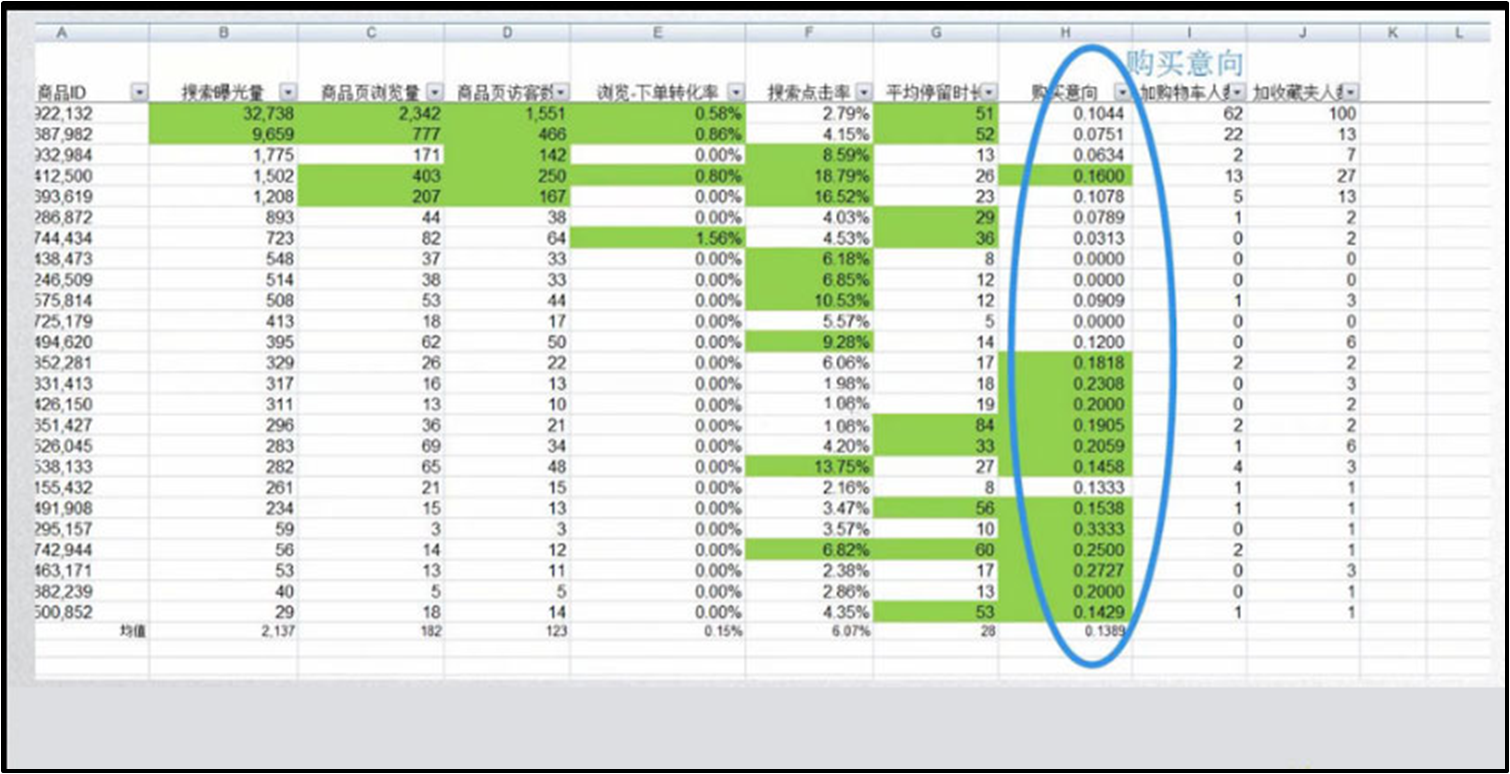Select the column E header
The height and width of the screenshot is (774, 1510).
(657, 33)
